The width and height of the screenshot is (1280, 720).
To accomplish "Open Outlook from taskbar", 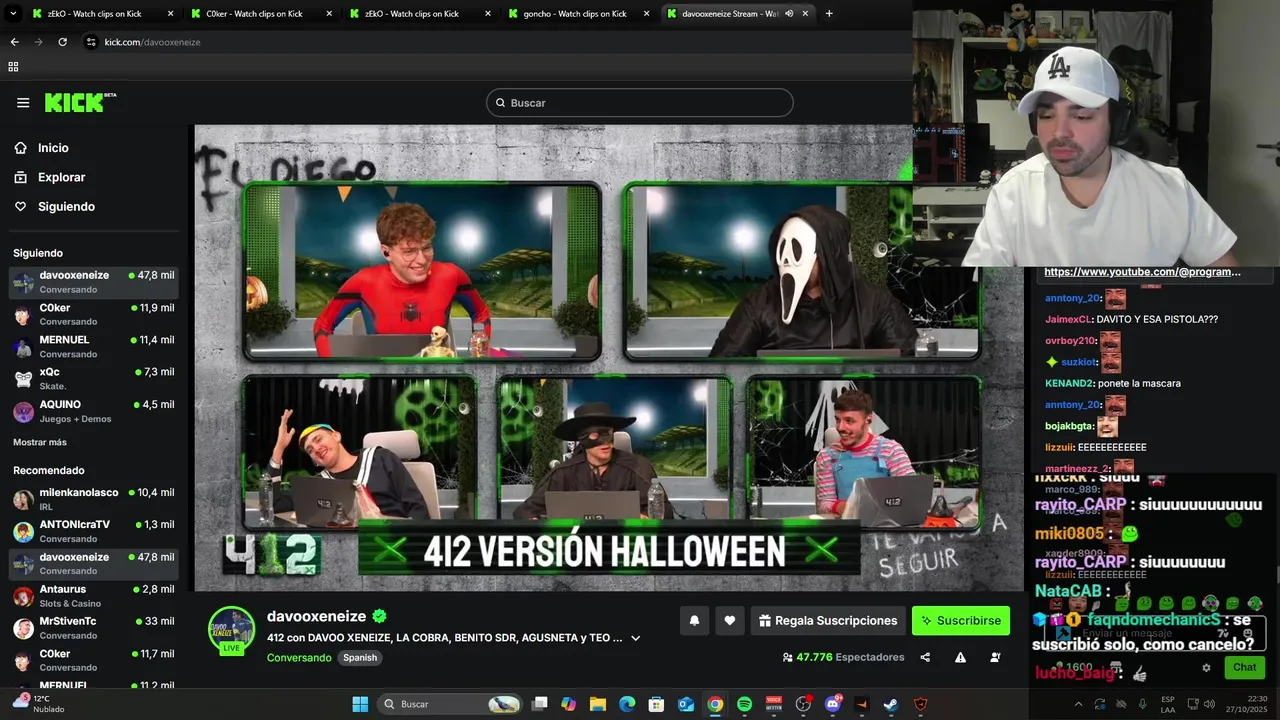I will (686, 704).
